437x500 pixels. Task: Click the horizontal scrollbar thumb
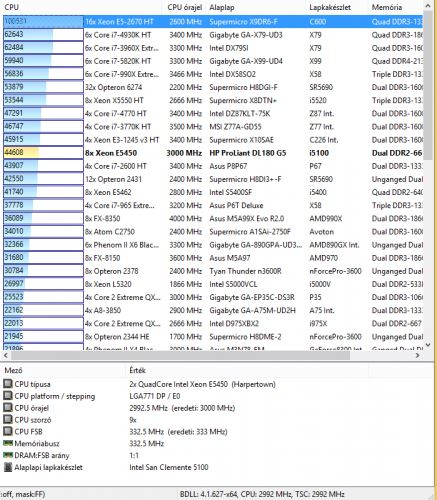pos(180,355)
